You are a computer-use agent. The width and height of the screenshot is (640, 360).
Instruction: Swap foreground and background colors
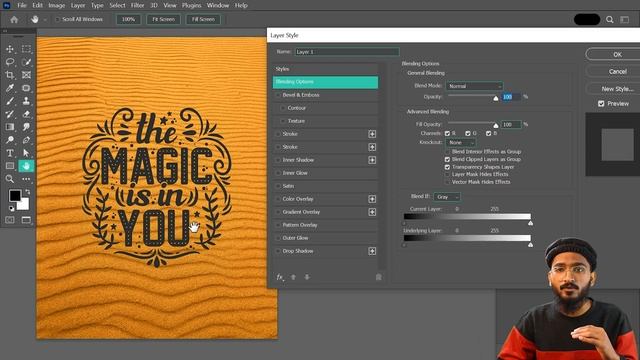tap(27, 191)
